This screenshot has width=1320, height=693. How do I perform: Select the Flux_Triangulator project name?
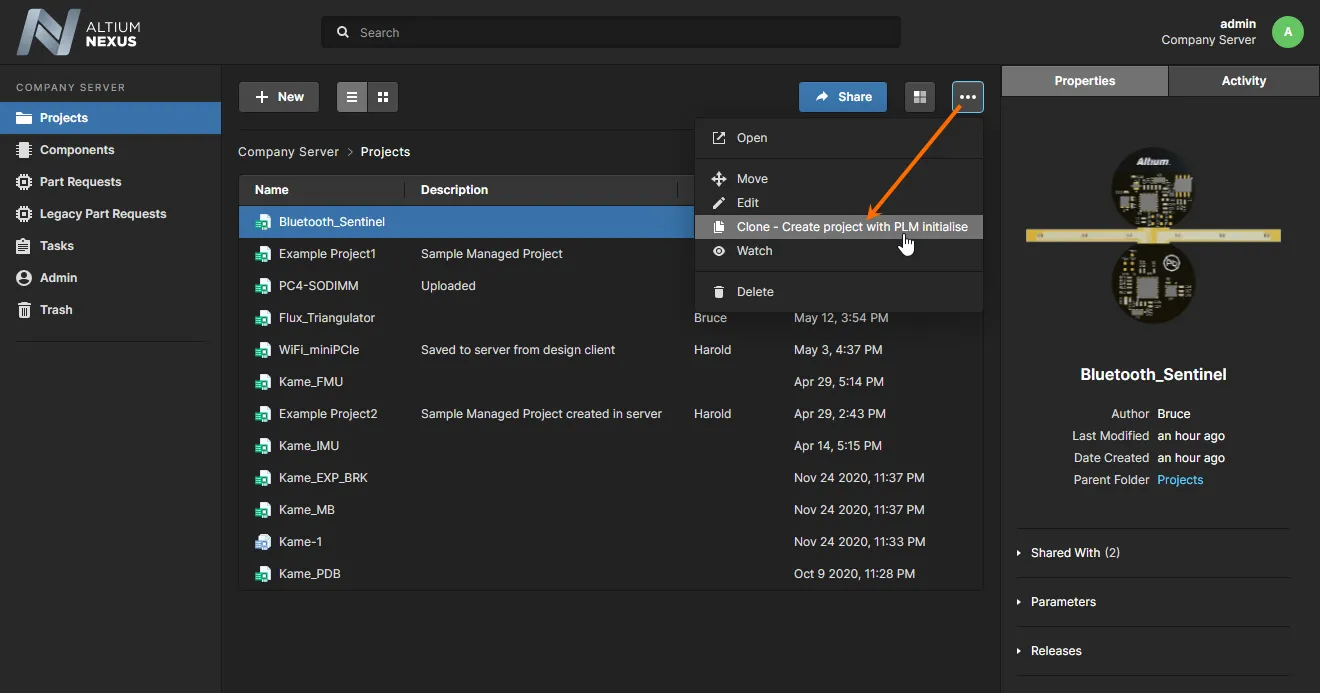click(x=327, y=318)
